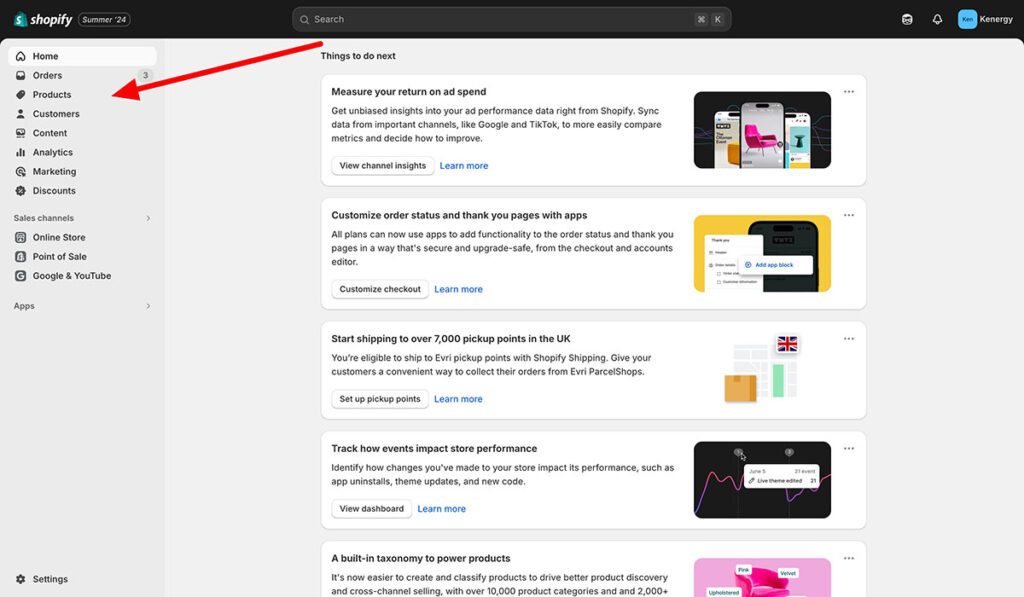
Task: Expand the Sales channels section chevron
Action: tap(148, 218)
